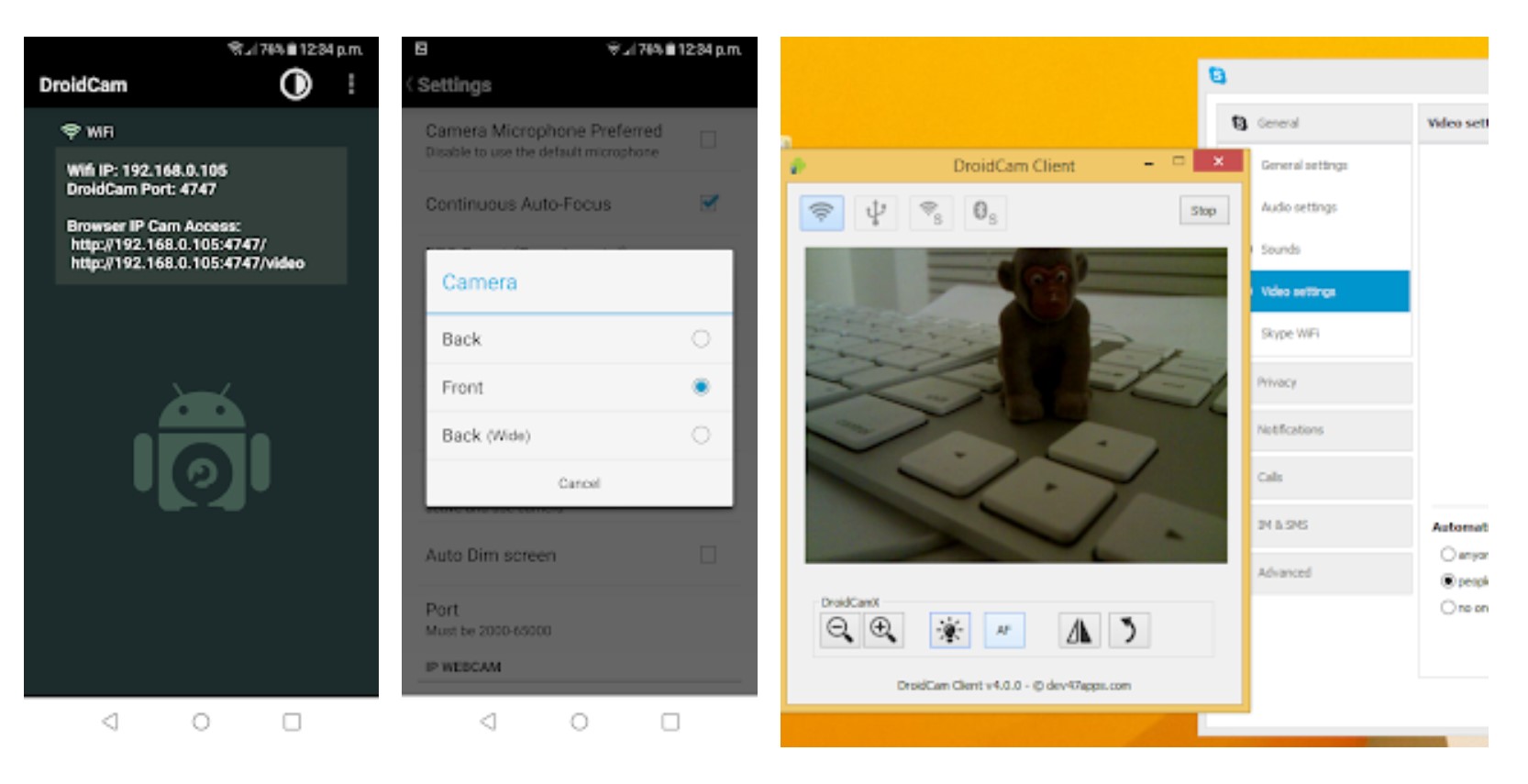Tap the green WiFi icon in DroidCam app
This screenshot has height=784, width=1528.
coord(71,131)
